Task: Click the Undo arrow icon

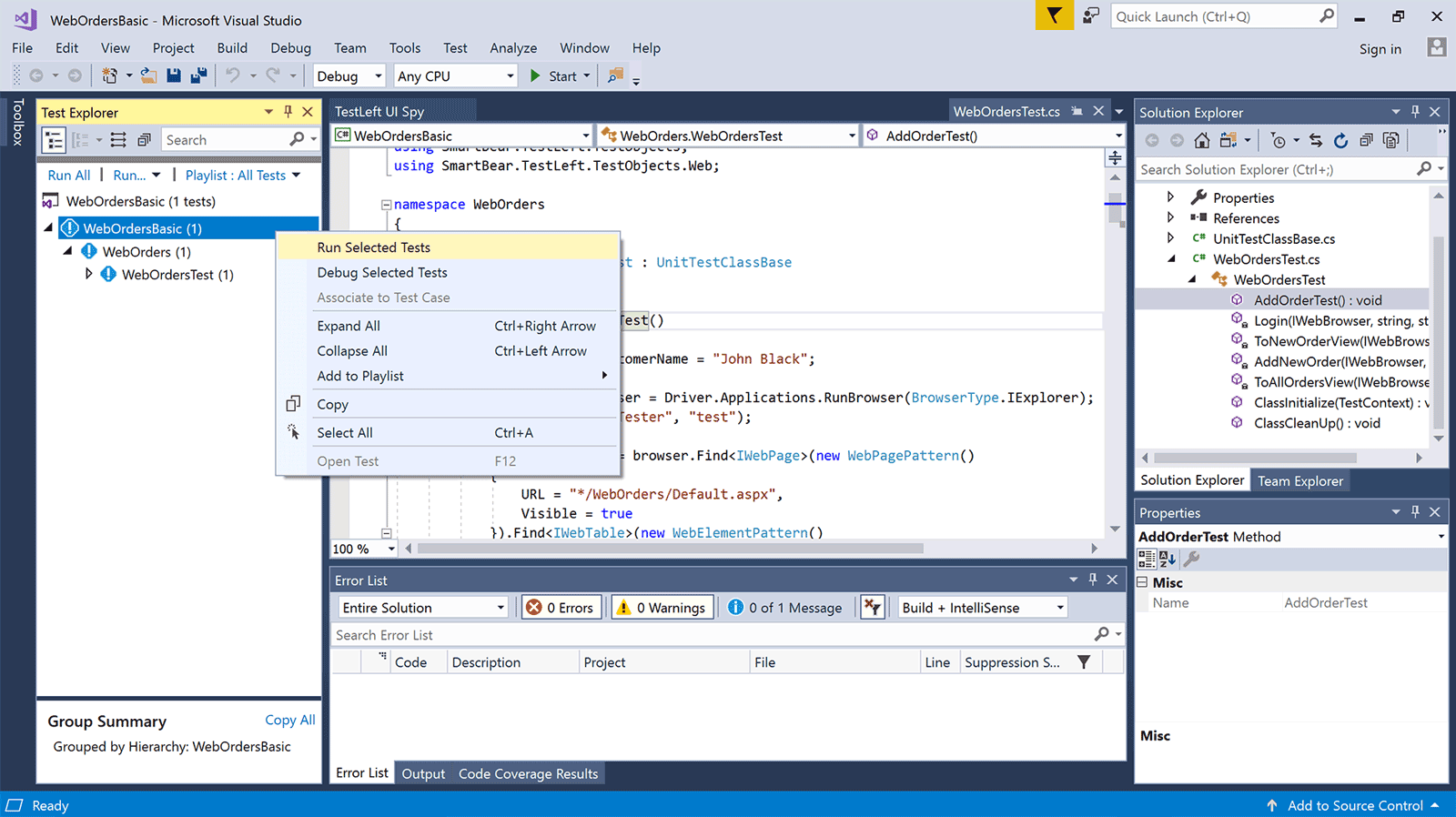Action: coord(233,76)
